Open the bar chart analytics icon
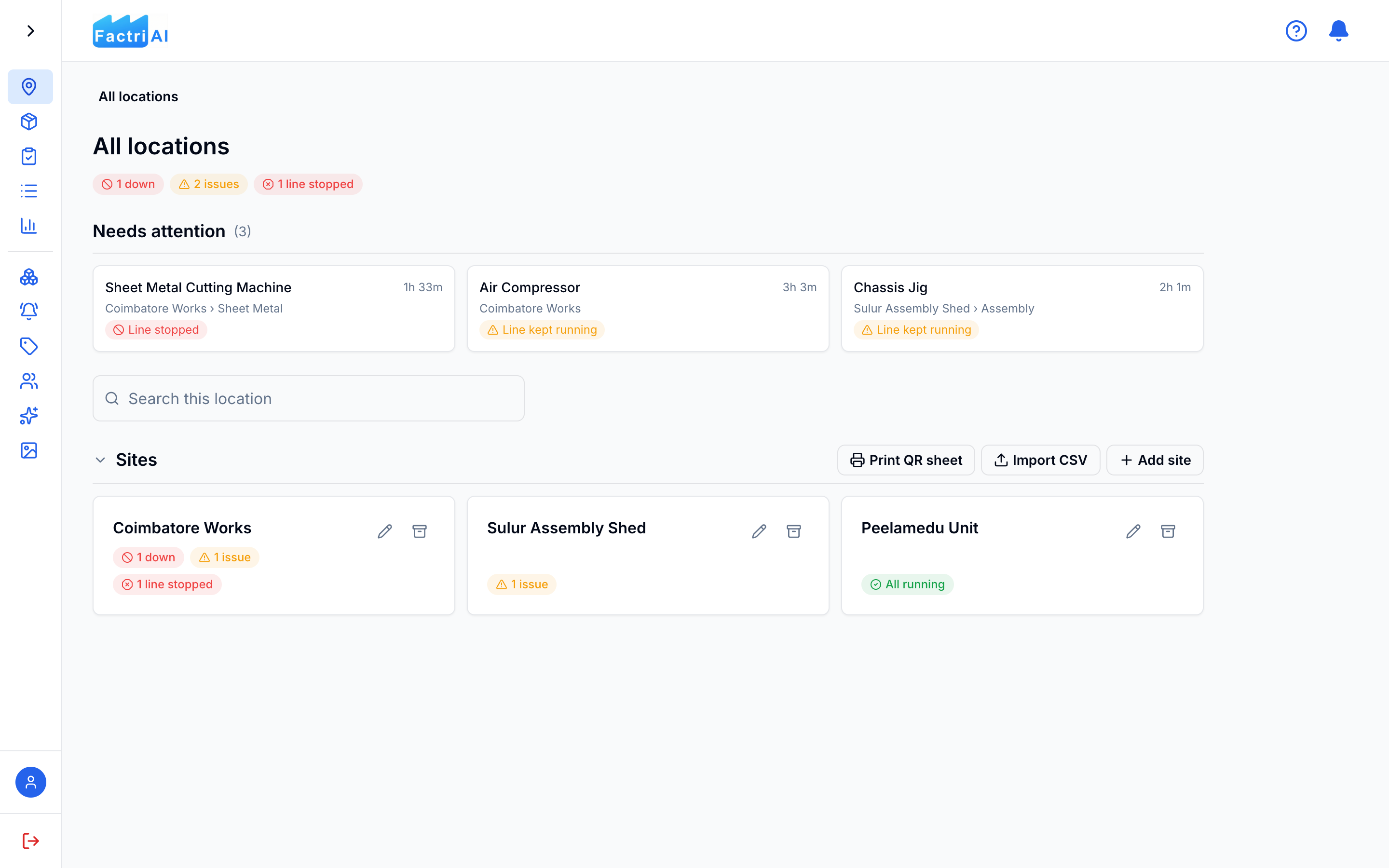 (29, 226)
